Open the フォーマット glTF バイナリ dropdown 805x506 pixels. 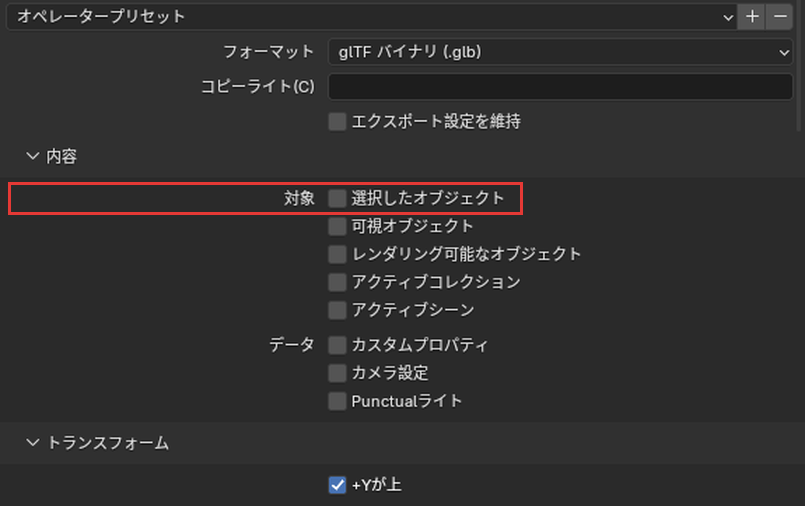coord(561,52)
